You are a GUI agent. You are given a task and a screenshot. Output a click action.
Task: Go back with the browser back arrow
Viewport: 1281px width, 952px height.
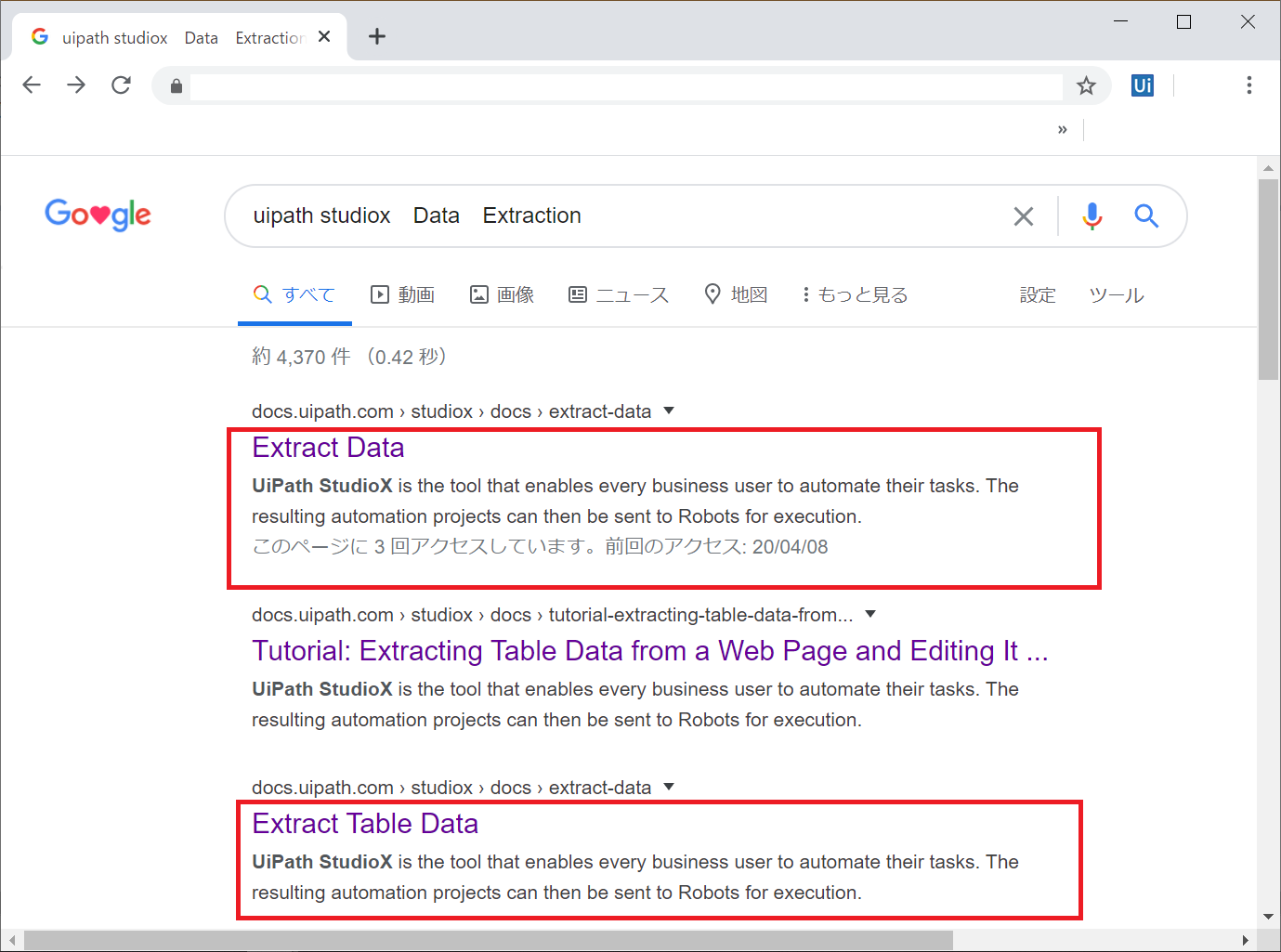(x=32, y=85)
